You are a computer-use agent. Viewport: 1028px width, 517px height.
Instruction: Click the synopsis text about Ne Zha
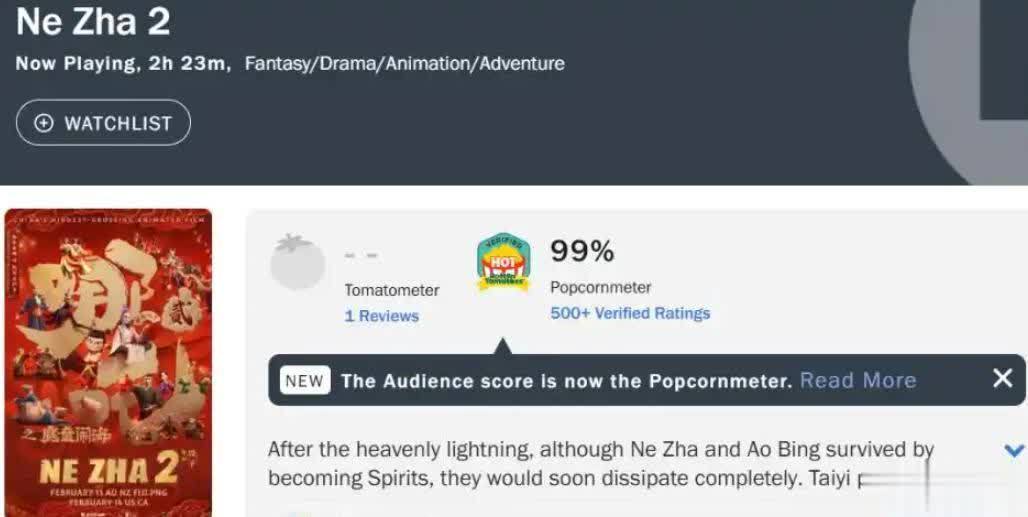[x=601, y=464]
